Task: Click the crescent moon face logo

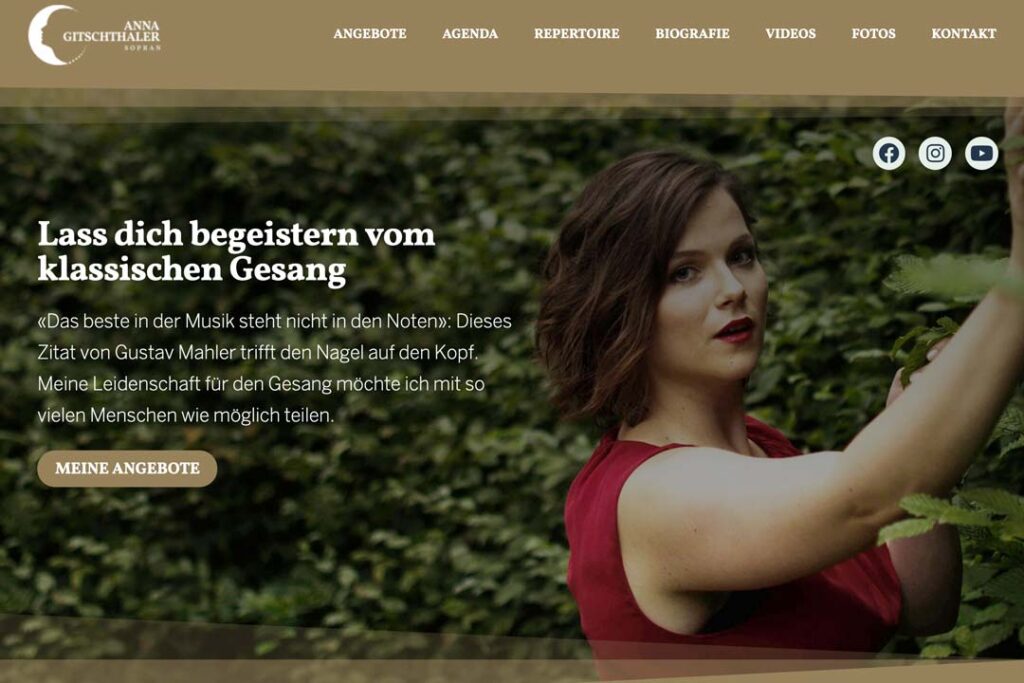Action: pyautogui.click(x=52, y=35)
